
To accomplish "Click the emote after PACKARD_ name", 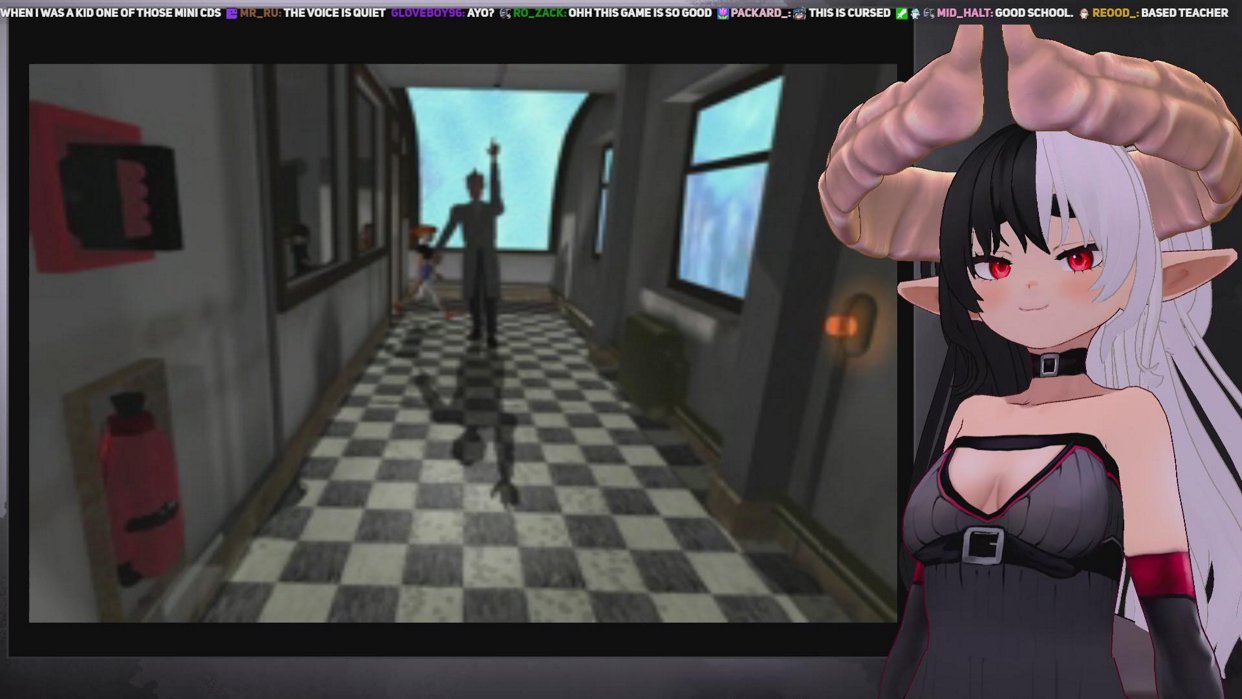I will (x=800, y=13).
